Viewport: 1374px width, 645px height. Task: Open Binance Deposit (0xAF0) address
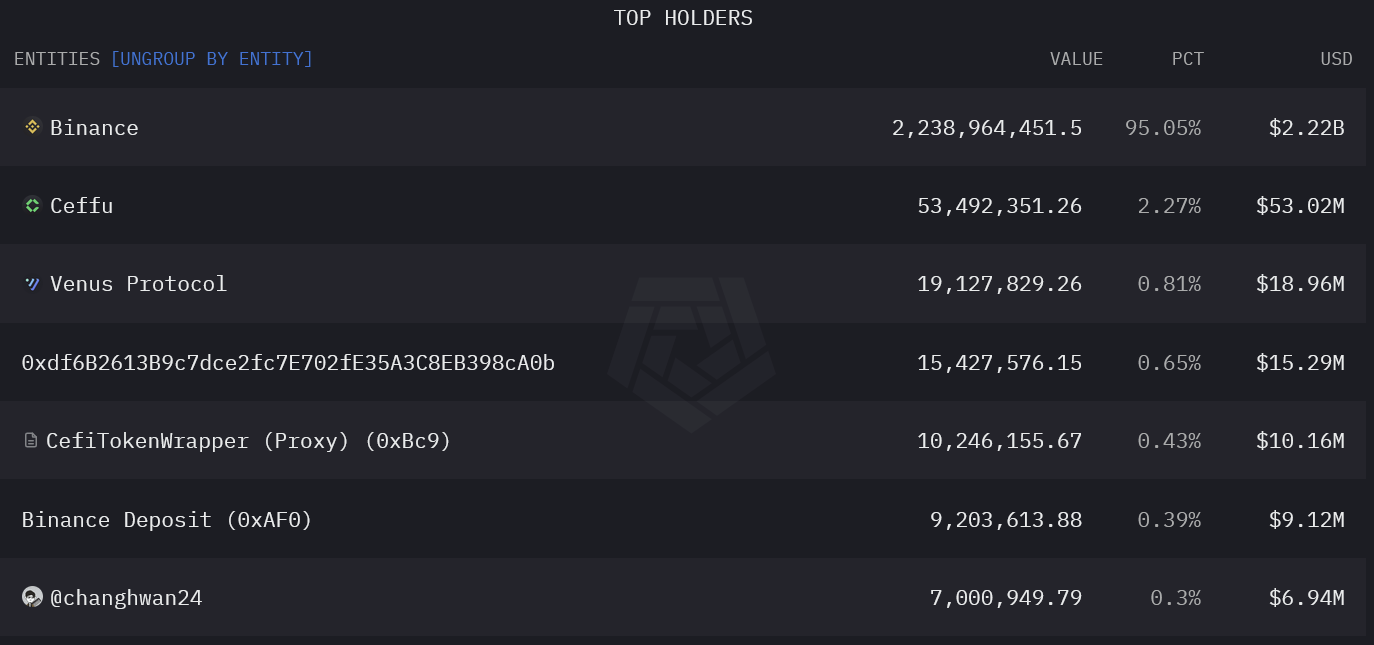click(167, 520)
